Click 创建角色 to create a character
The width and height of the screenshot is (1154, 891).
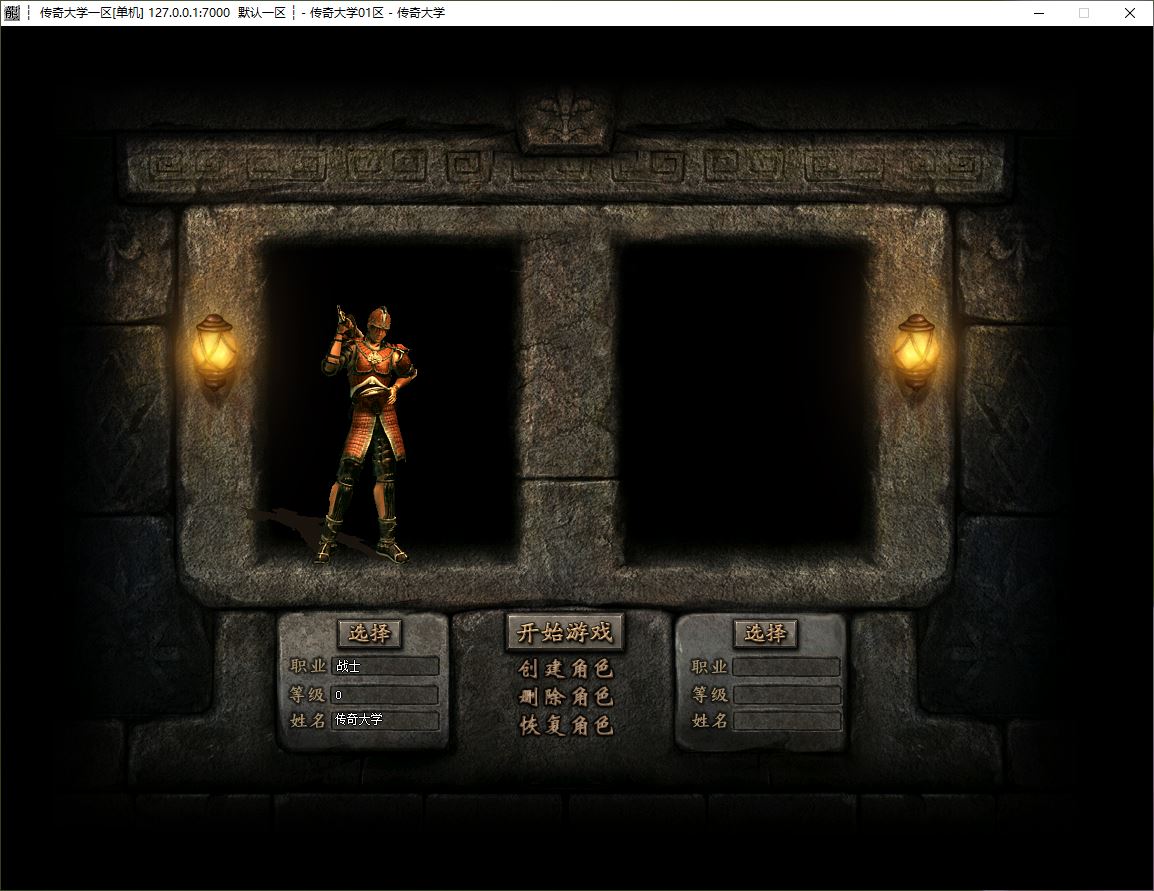[x=564, y=669]
